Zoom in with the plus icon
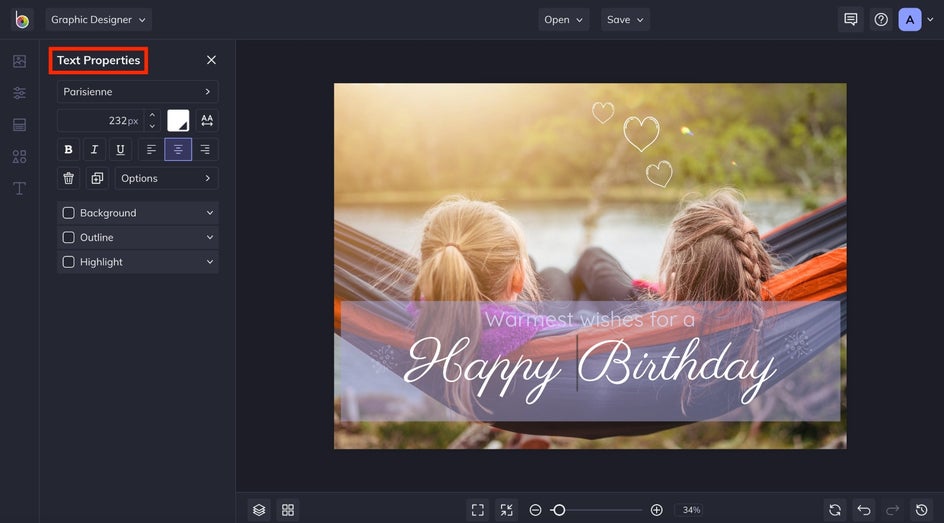This screenshot has height=523, width=944. click(657, 510)
